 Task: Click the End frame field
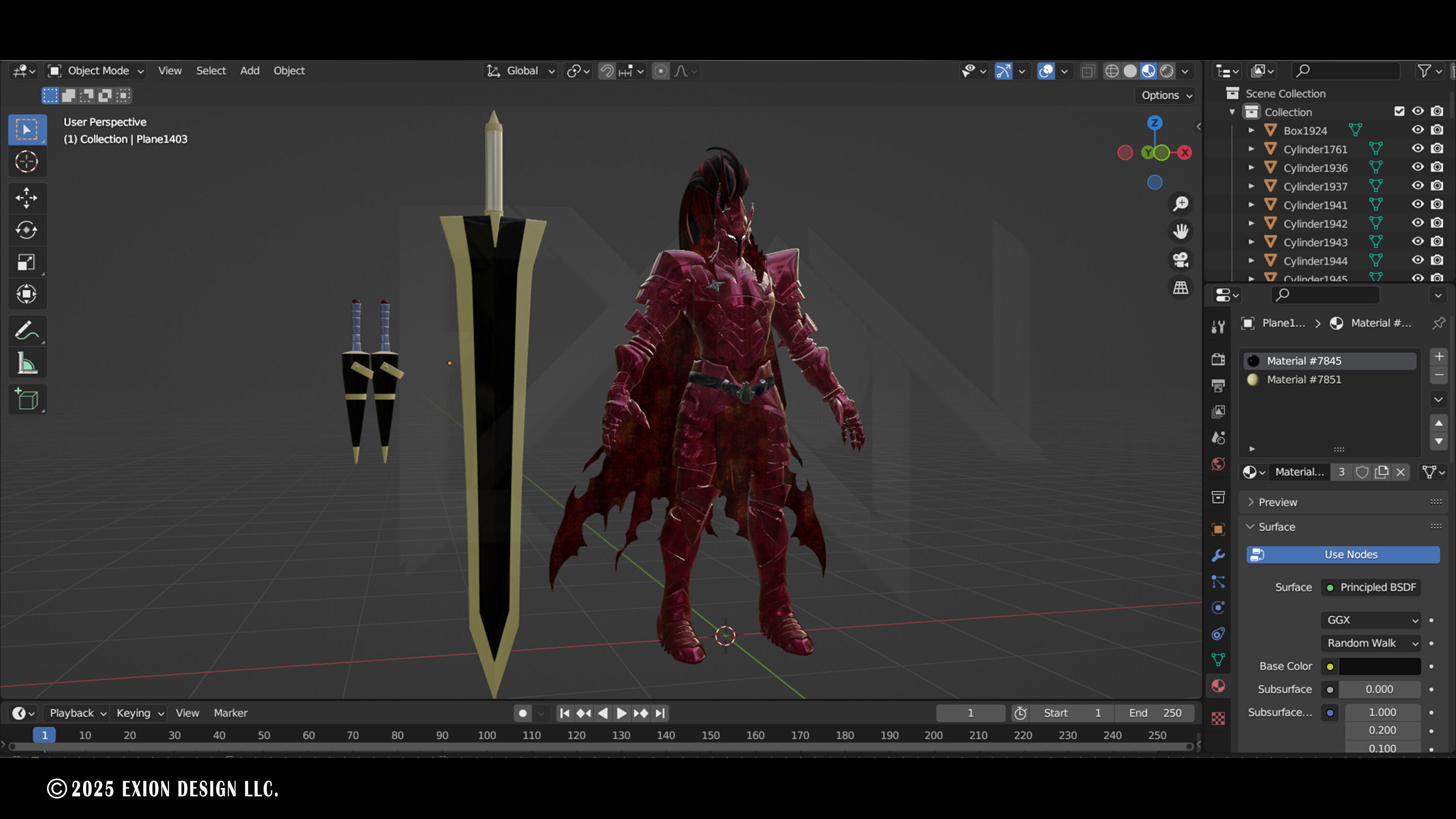coord(1154,713)
